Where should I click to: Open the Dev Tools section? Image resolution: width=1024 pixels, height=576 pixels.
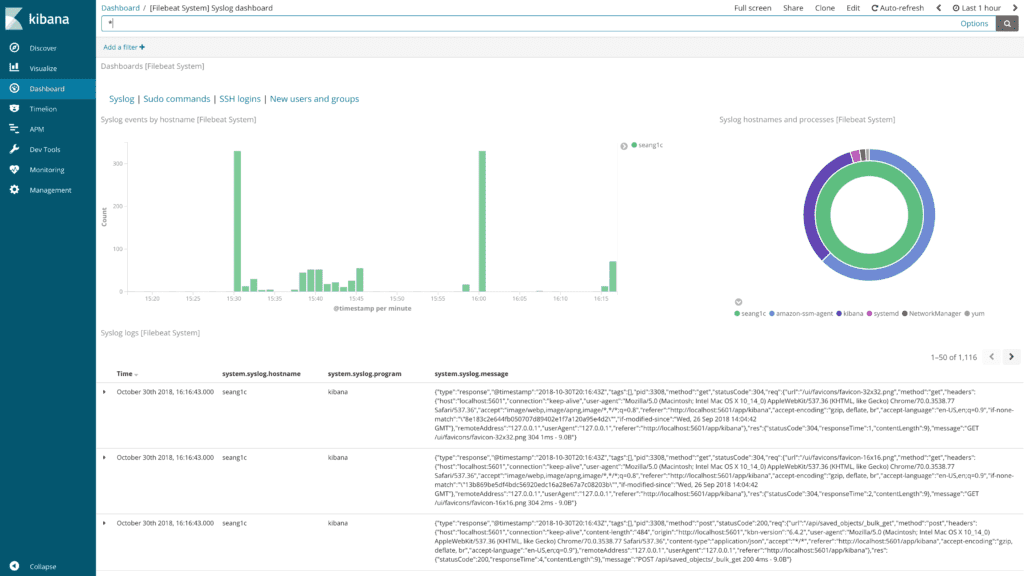[44, 150]
